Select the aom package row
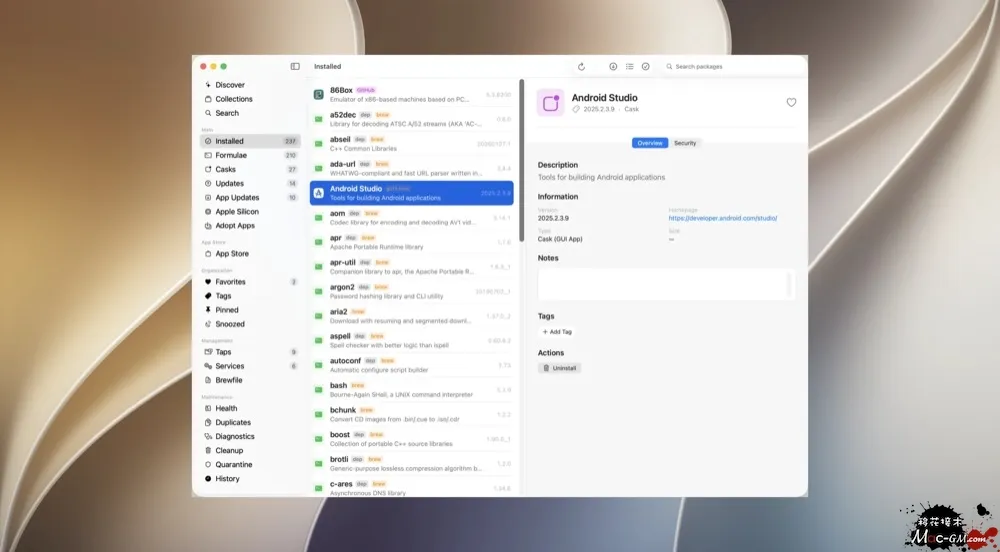Screen dimensions: 1000x552 (x=411, y=217)
